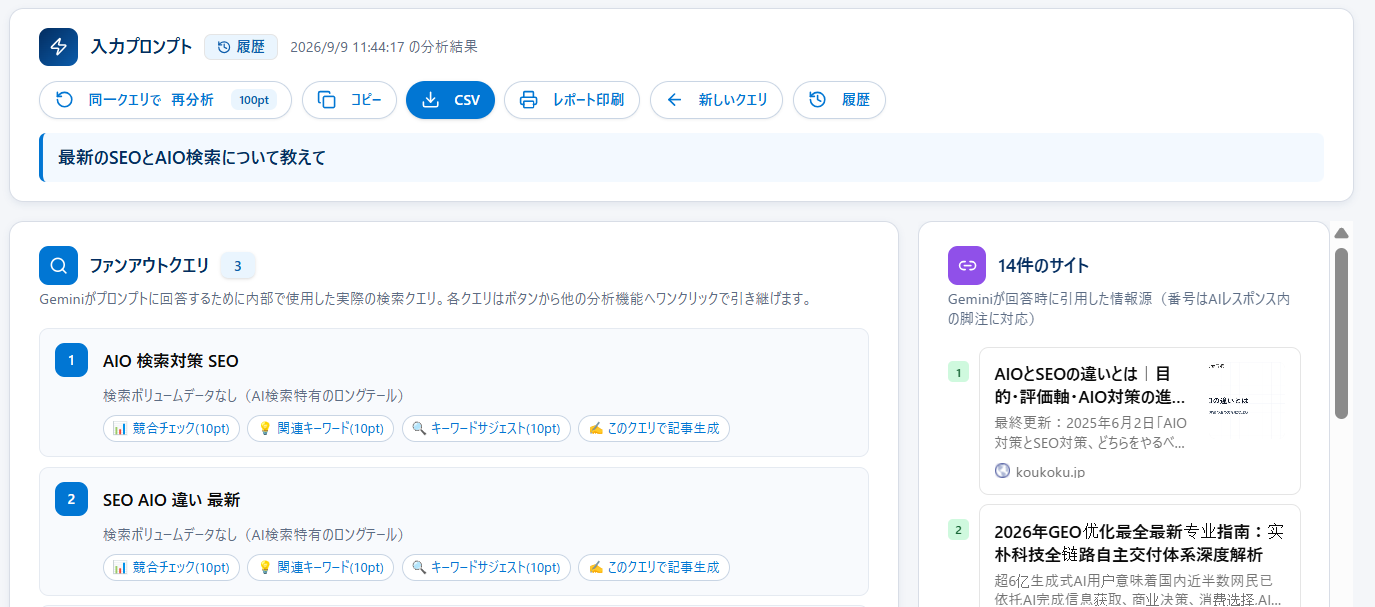Select query text SEO AIO 違い 最新
Viewport: 1375px width, 607px height.
tap(172, 500)
